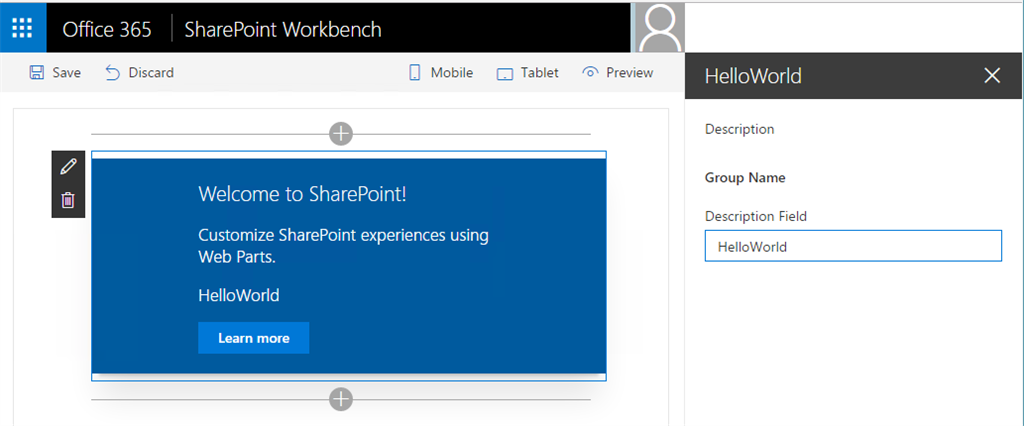Click the SharePoint Workbench title

(x=283, y=29)
